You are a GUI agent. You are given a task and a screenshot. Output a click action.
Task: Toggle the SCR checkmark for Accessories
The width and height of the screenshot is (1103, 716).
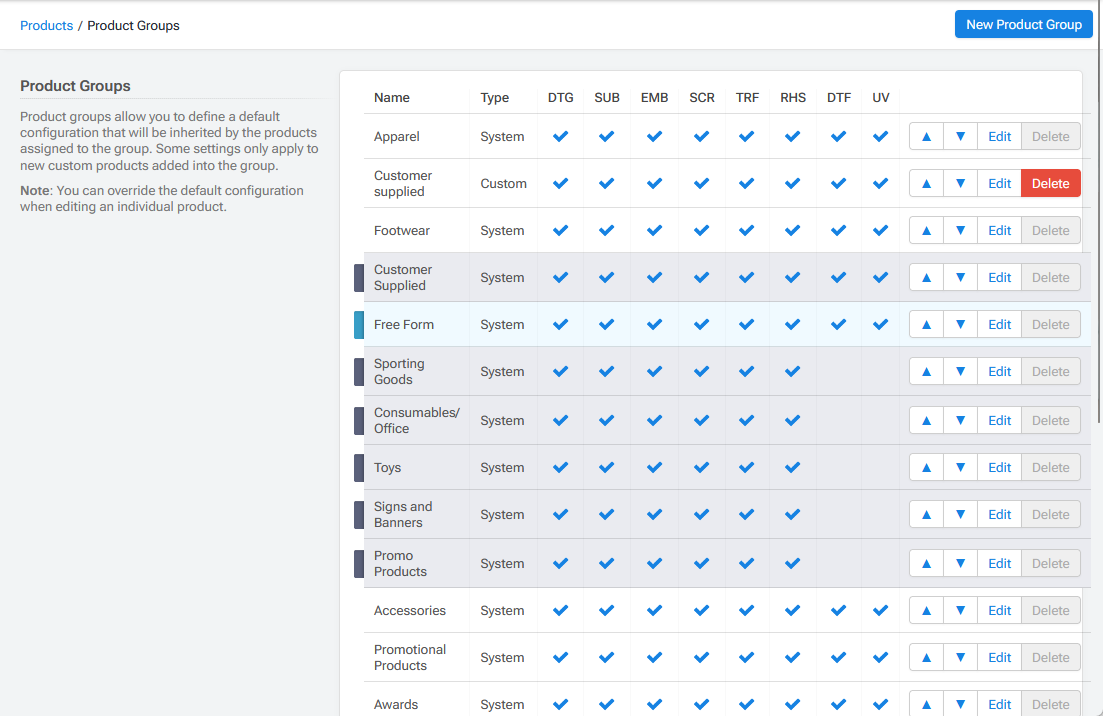[701, 610]
